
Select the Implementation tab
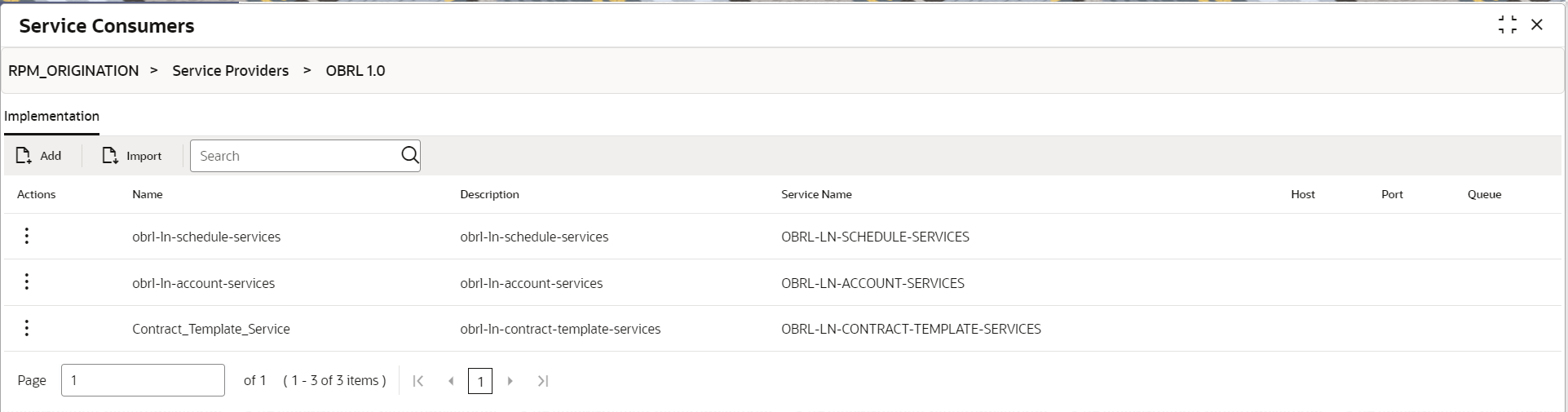click(51, 116)
